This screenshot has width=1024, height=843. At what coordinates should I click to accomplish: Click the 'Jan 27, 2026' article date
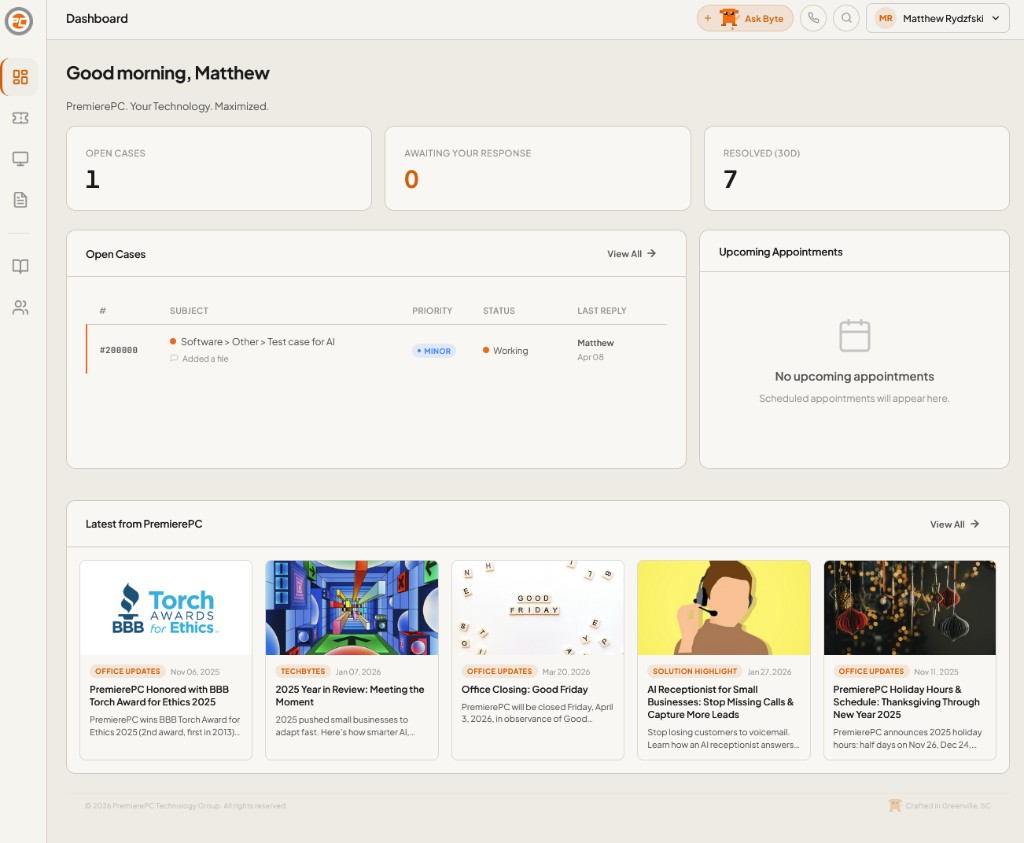(x=769, y=671)
